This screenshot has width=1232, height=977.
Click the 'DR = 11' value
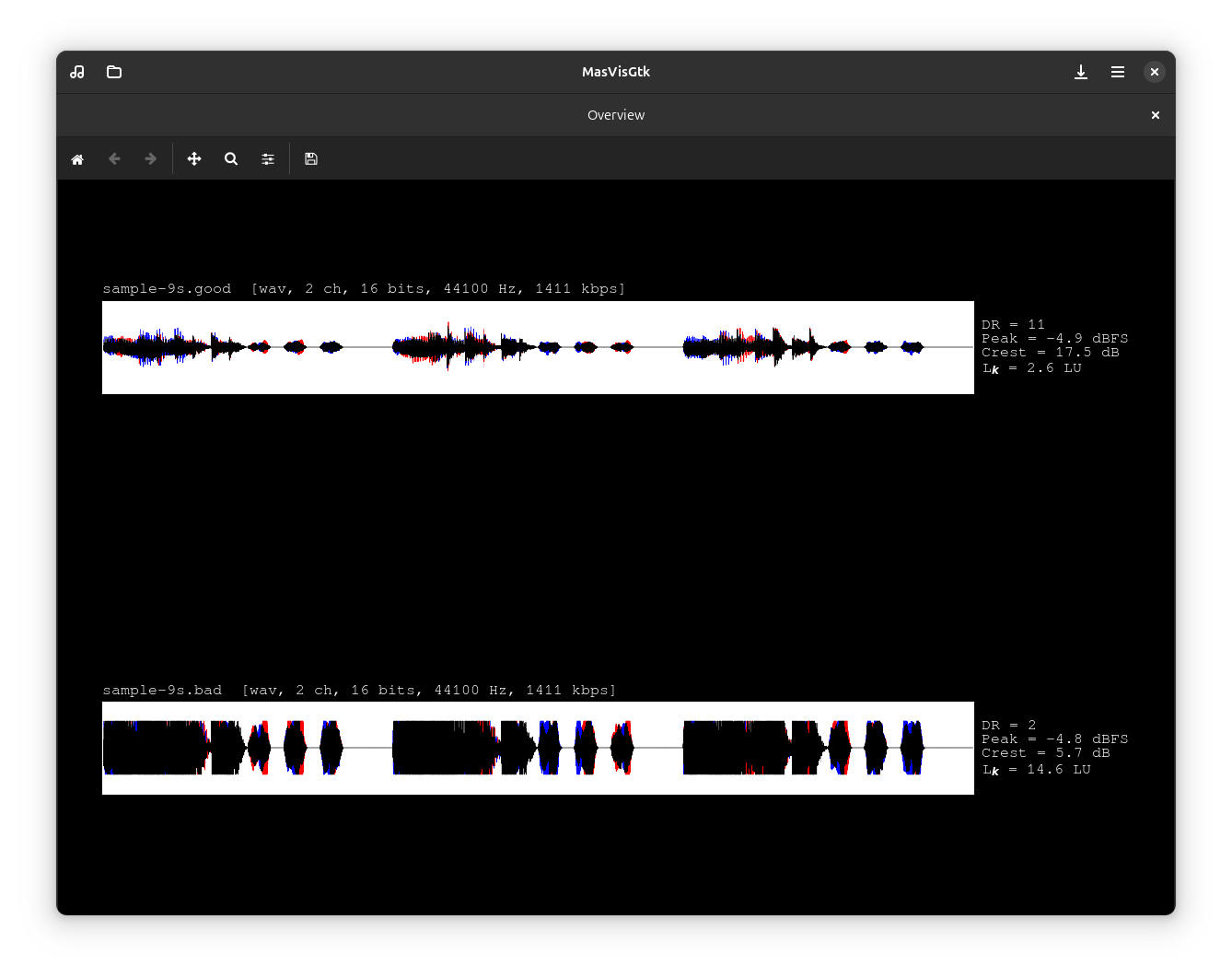(1013, 324)
